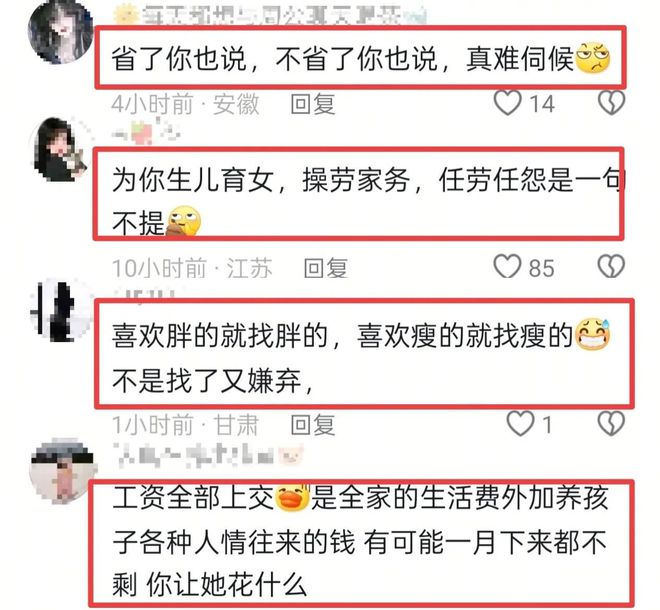Open fourth commenter's avatar with hat

(63, 471)
